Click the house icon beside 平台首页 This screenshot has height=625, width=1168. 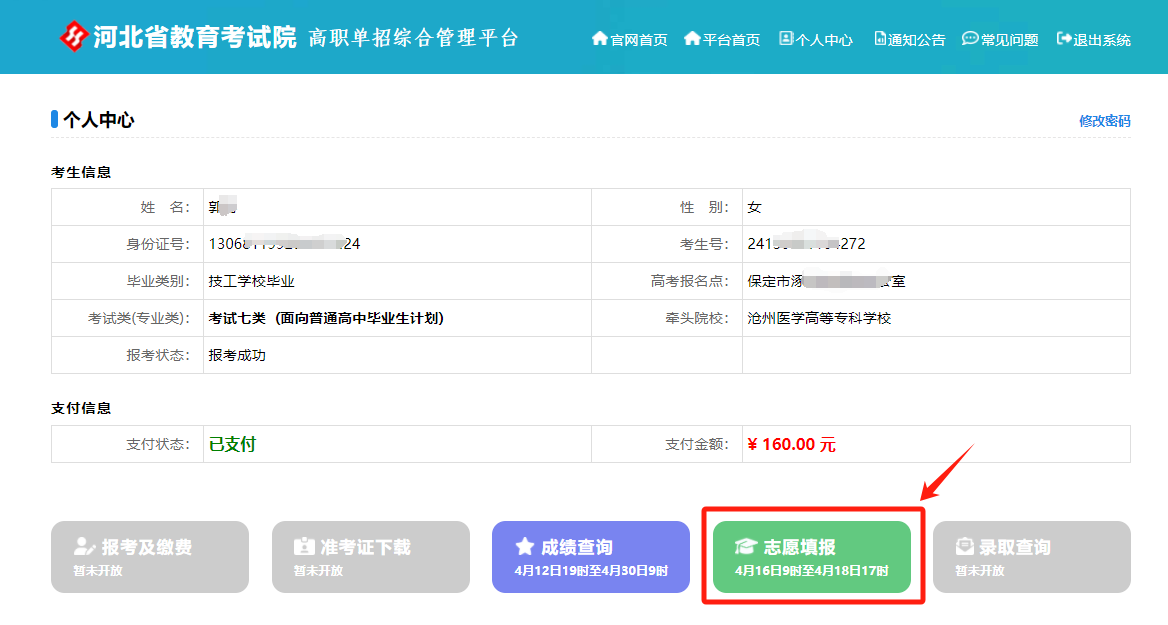click(x=692, y=39)
